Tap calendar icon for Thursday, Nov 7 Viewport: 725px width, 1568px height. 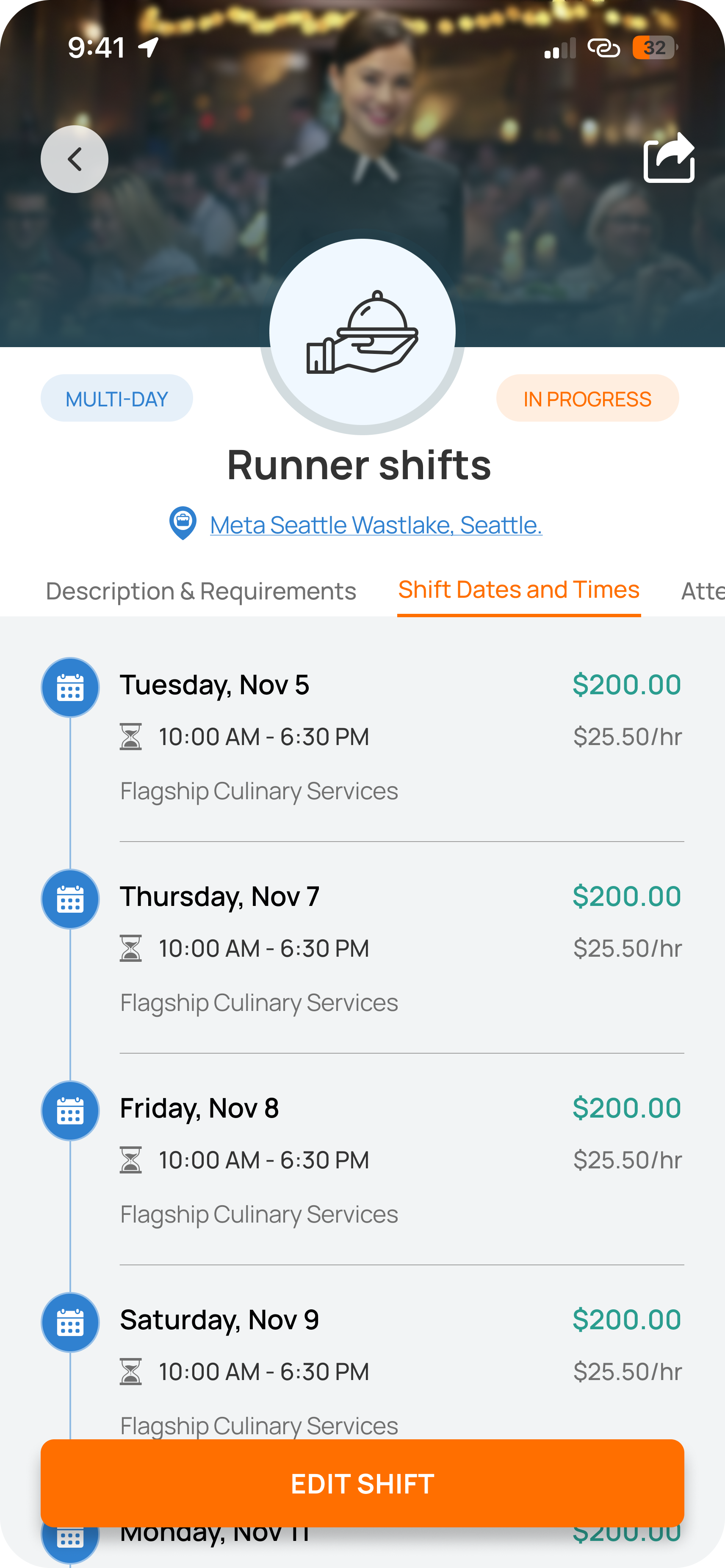pos(70,899)
